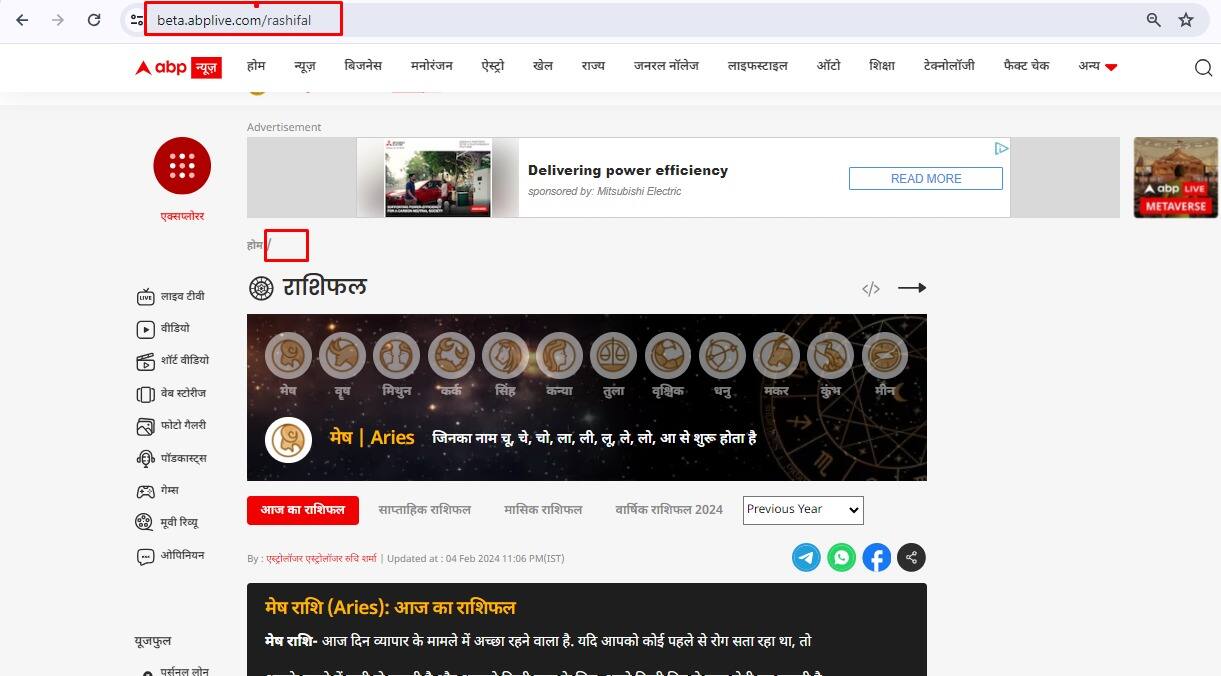This screenshot has width=1221, height=676.
Task: Choose the Leo (सिंह) zodiac icon
Action: (x=505, y=355)
